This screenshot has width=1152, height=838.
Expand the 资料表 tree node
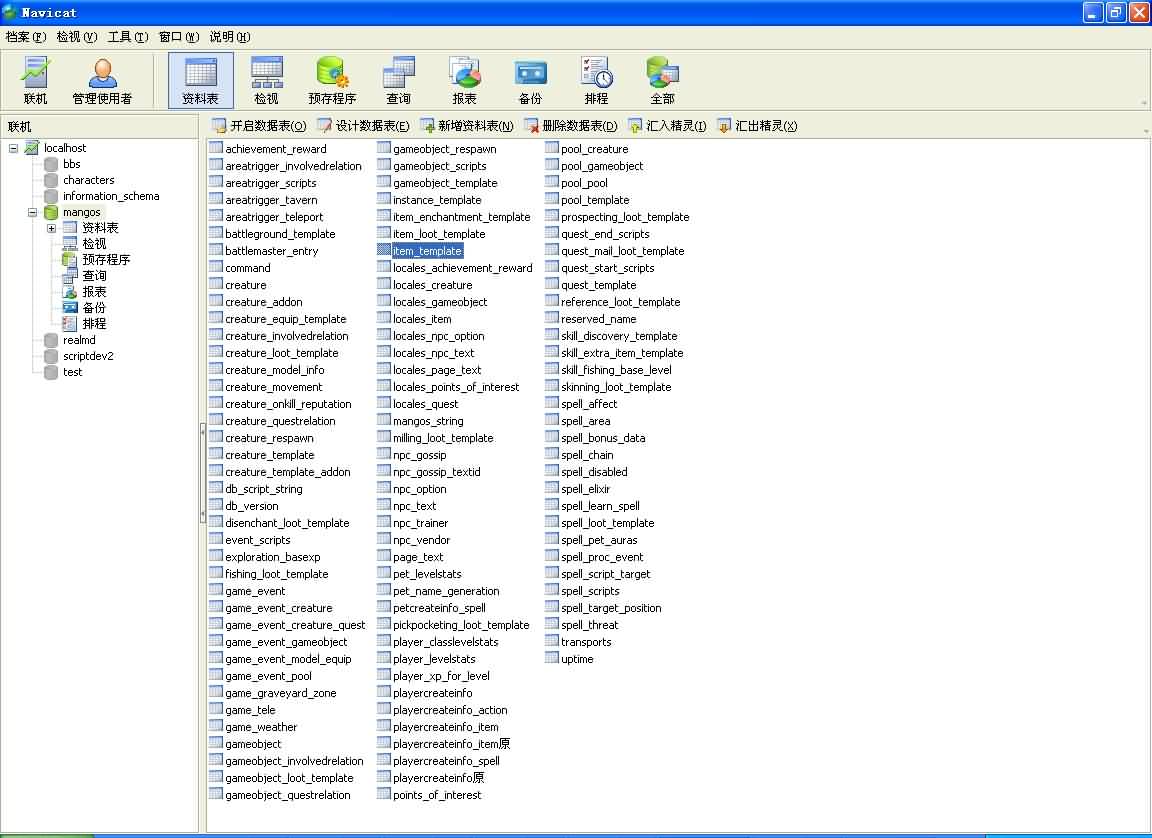(x=51, y=228)
